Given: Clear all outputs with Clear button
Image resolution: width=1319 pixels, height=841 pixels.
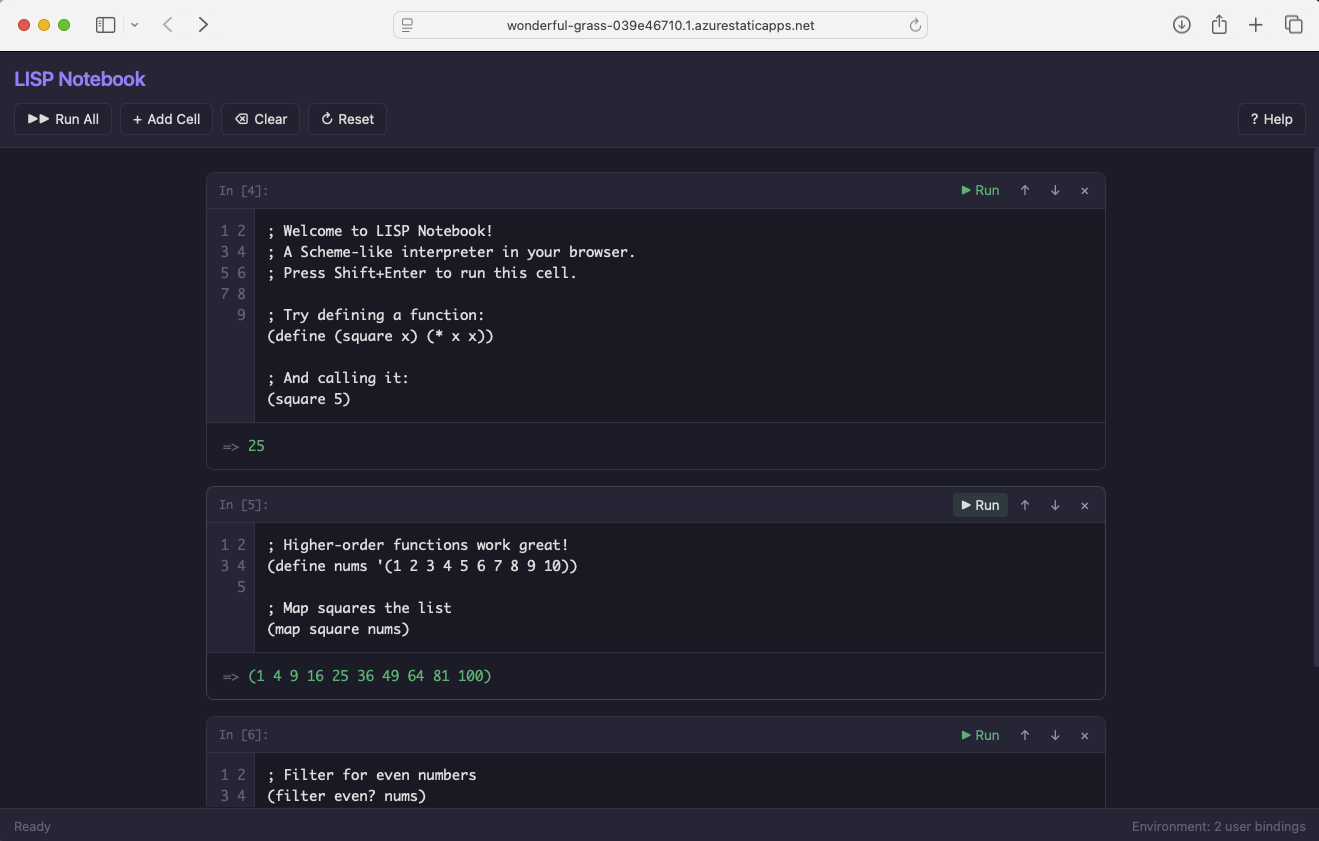Looking at the screenshot, I should (x=260, y=119).
